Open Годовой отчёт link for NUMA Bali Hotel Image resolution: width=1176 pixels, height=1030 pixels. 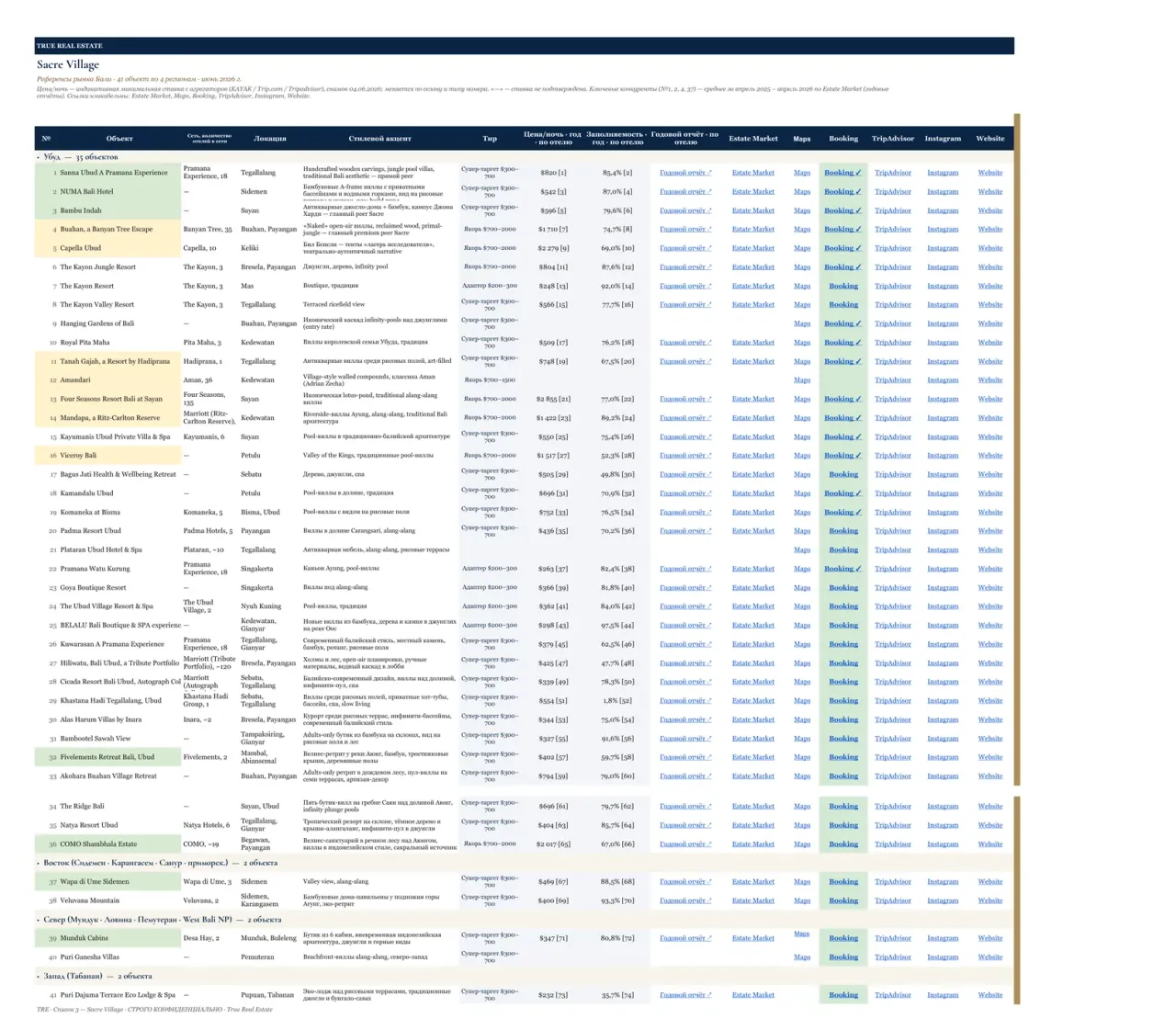click(x=685, y=192)
